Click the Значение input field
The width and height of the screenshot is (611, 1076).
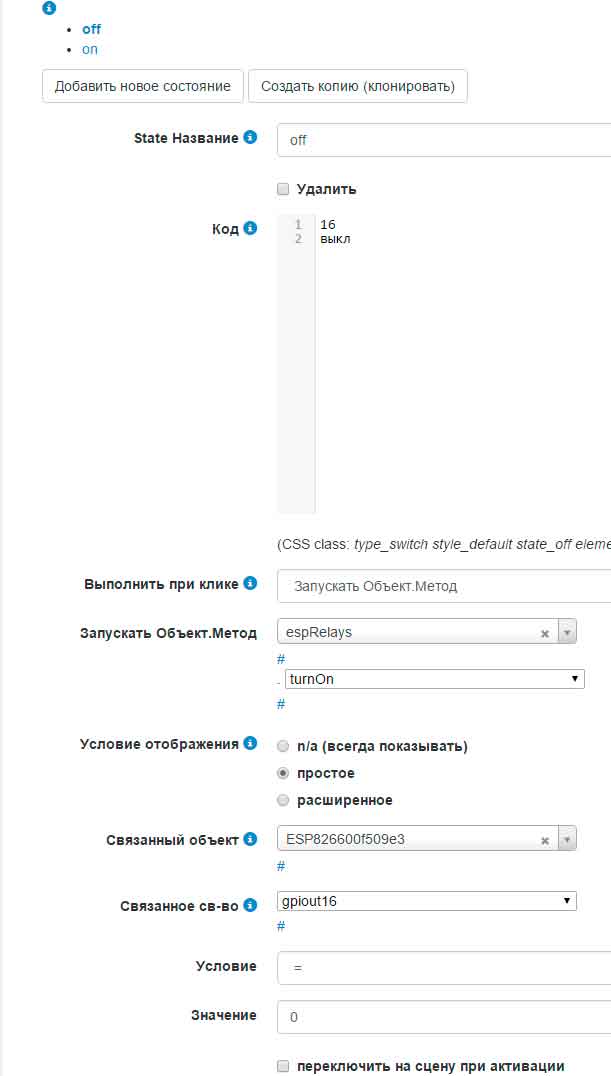(444, 1016)
